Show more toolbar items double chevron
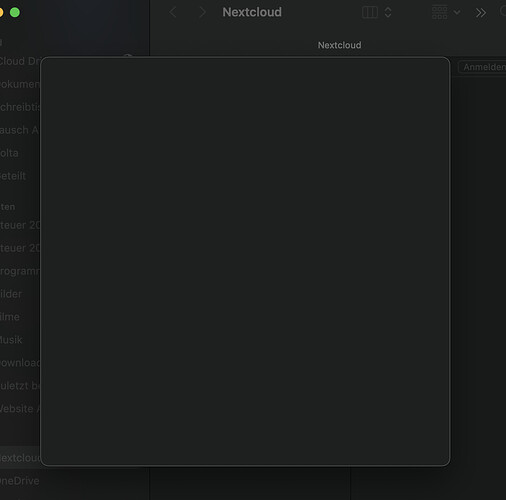 [x=481, y=13]
